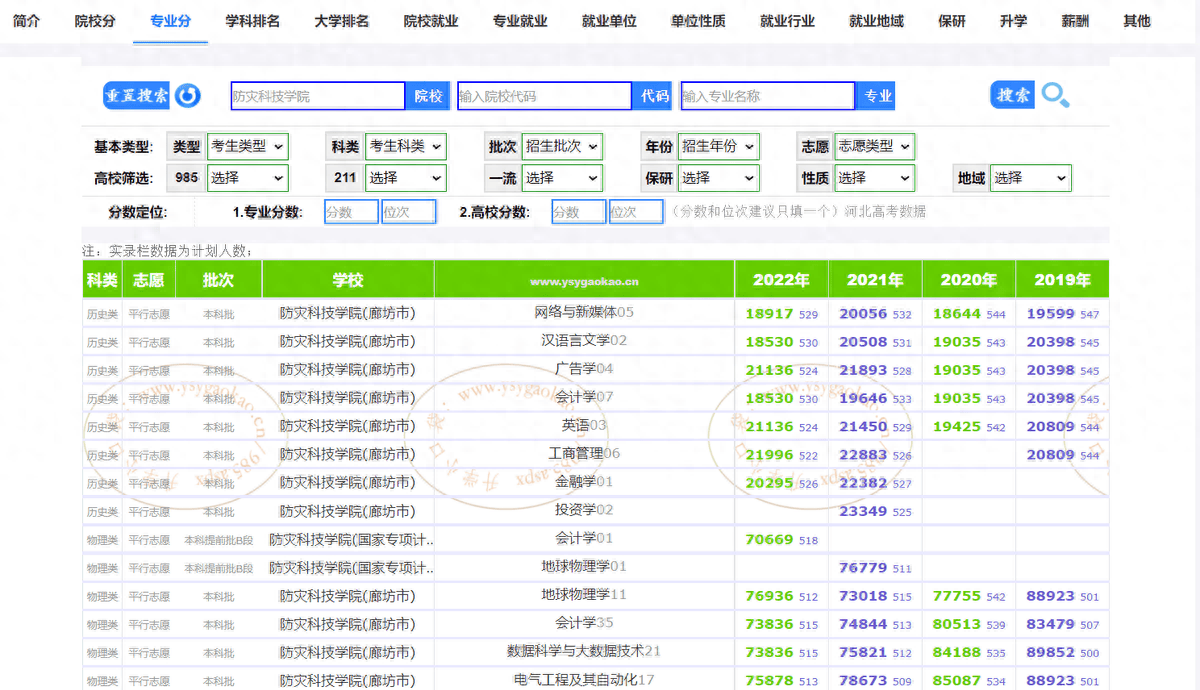Viewport: 1200px width, 690px height.
Task: Select the 招生年份 year dropdown
Action: point(718,146)
